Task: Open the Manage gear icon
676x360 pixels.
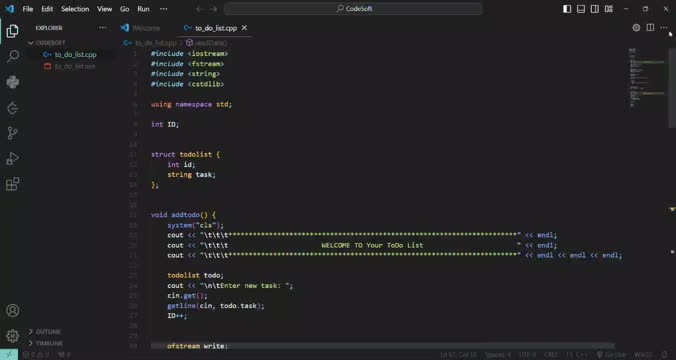Action: (13, 335)
